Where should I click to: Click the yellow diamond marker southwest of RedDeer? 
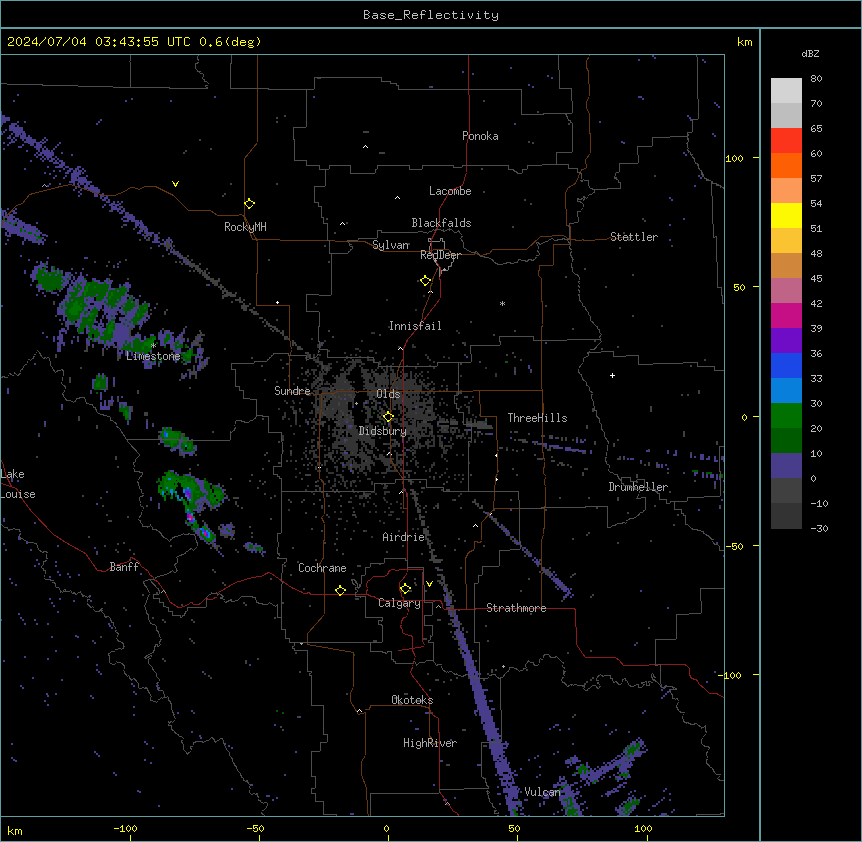tap(426, 281)
